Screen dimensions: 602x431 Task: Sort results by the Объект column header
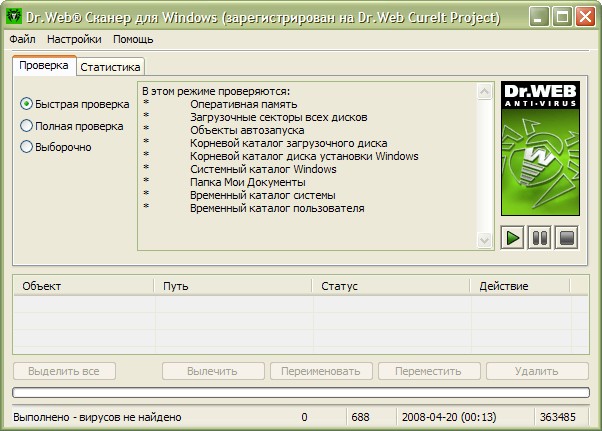click(84, 286)
